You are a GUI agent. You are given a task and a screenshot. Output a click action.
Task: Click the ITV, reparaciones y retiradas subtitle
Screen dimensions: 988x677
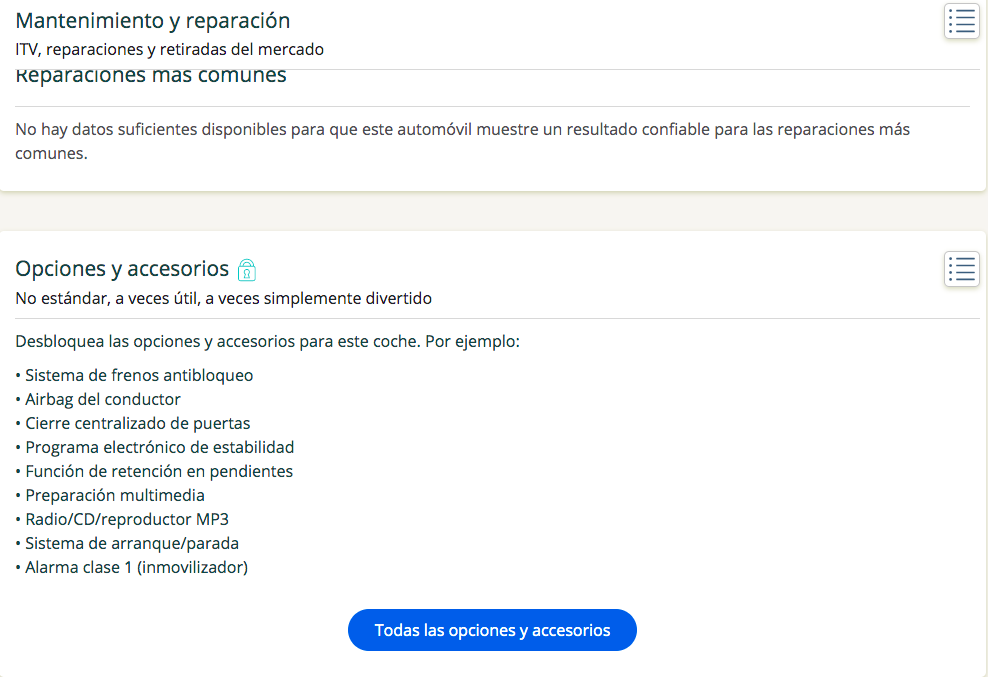(169, 49)
